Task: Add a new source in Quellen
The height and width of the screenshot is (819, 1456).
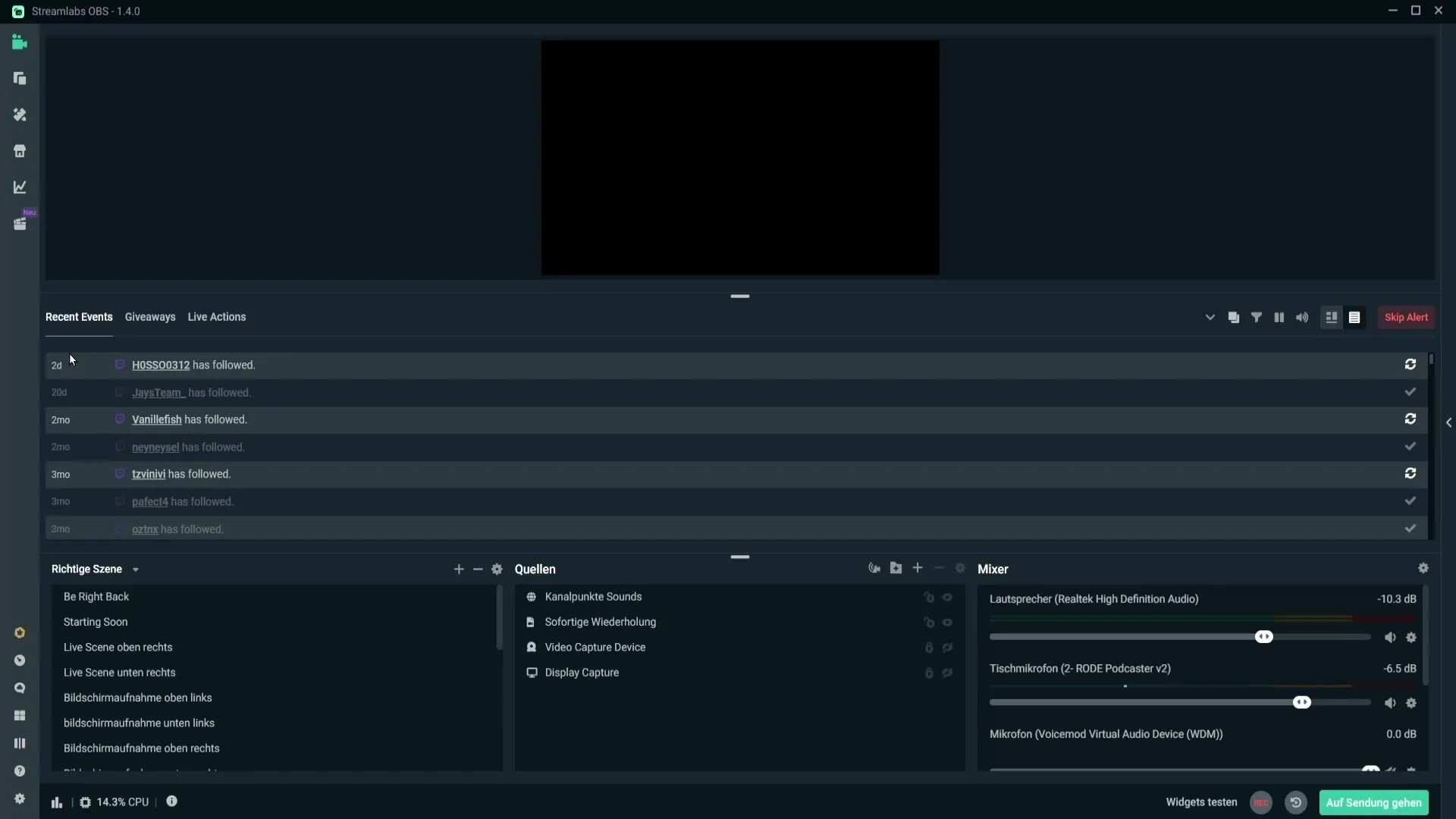Action: [x=918, y=568]
